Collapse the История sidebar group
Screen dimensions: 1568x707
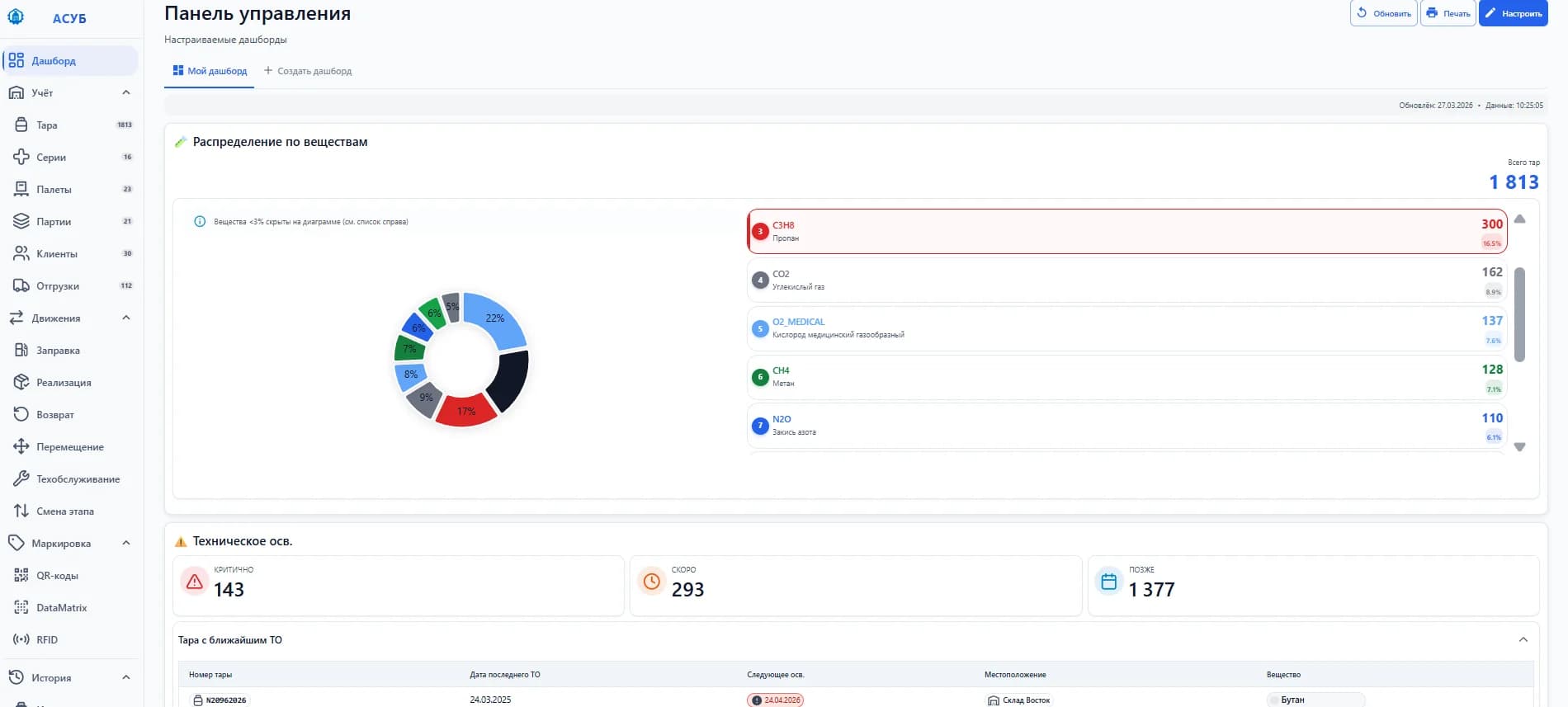tap(126, 677)
